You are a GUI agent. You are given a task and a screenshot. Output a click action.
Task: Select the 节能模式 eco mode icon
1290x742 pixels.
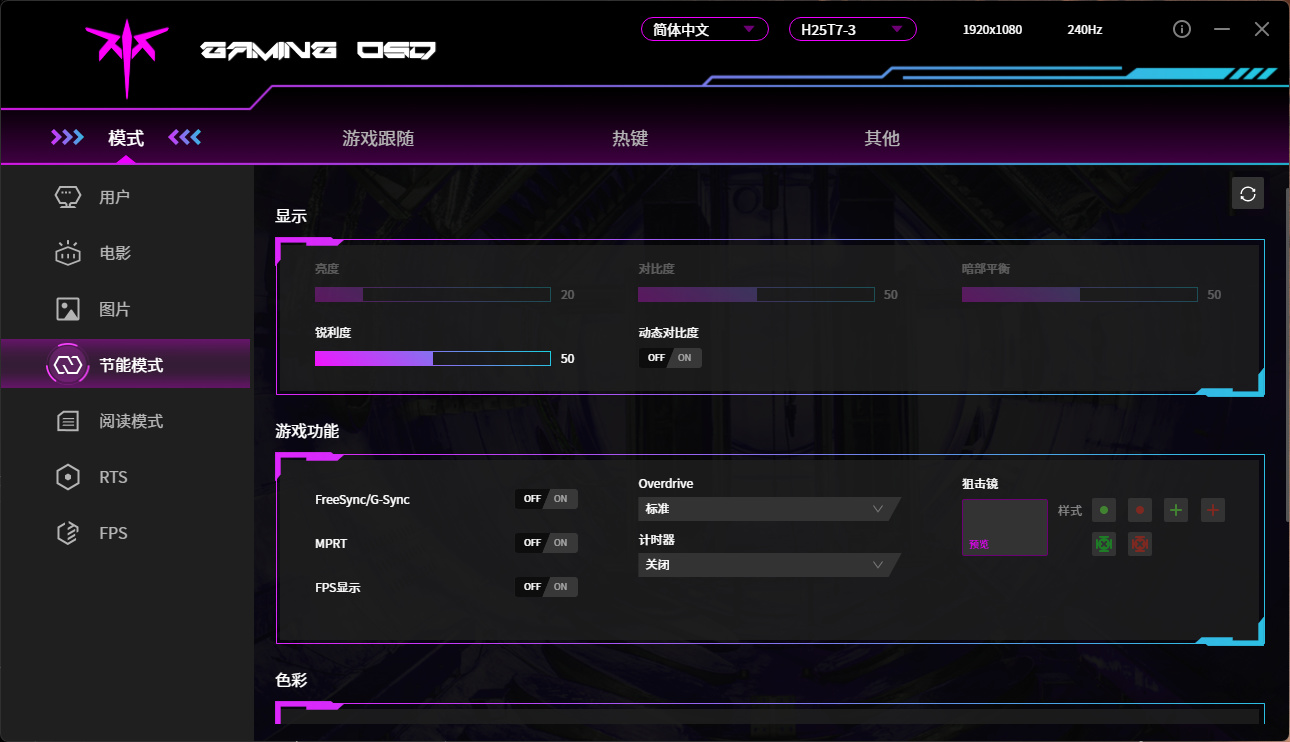[x=67, y=365]
